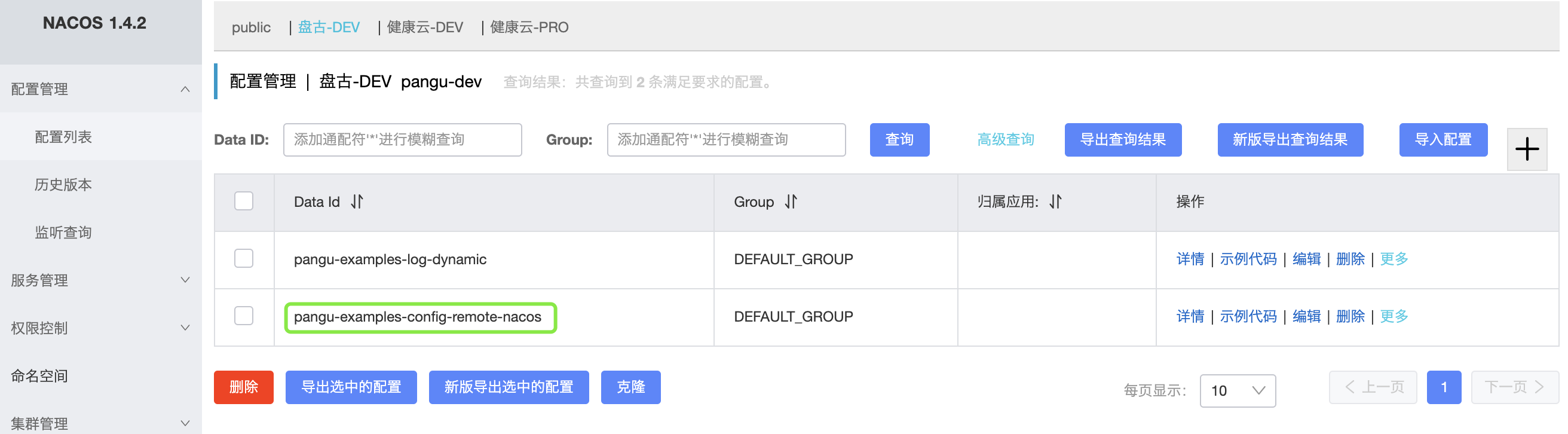
Task: Open 示例代码 for pangu-examples-config-remote-nacos
Action: pyautogui.click(x=1248, y=316)
